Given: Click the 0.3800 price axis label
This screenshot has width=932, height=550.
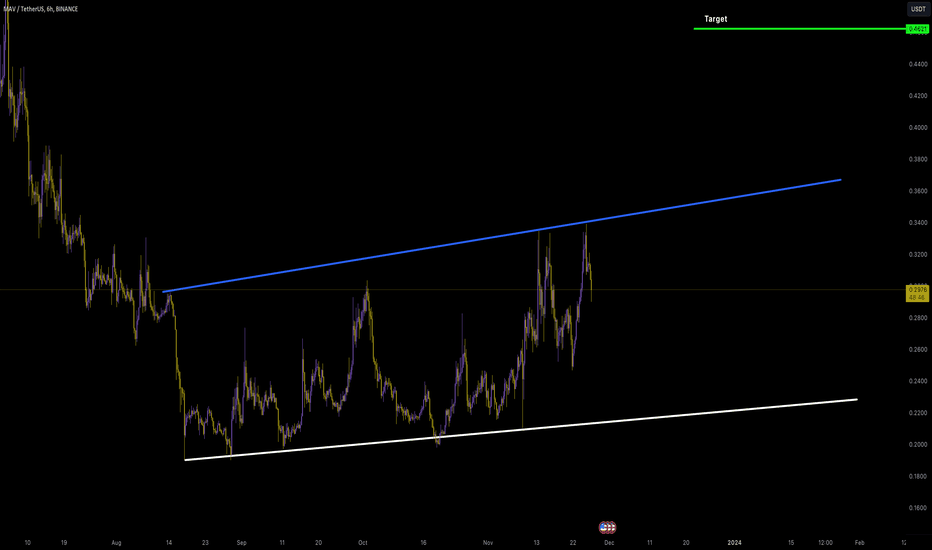Looking at the screenshot, I should [918, 159].
